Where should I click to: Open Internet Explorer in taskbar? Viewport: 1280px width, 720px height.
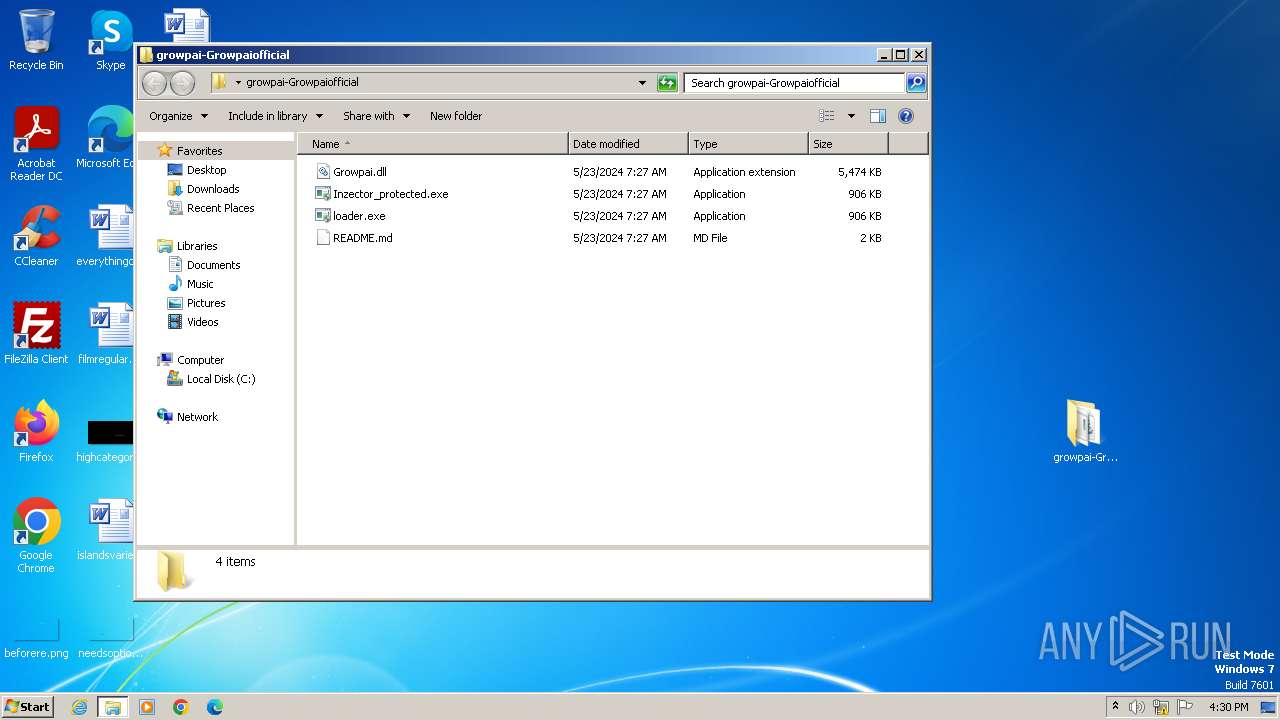[x=80, y=707]
